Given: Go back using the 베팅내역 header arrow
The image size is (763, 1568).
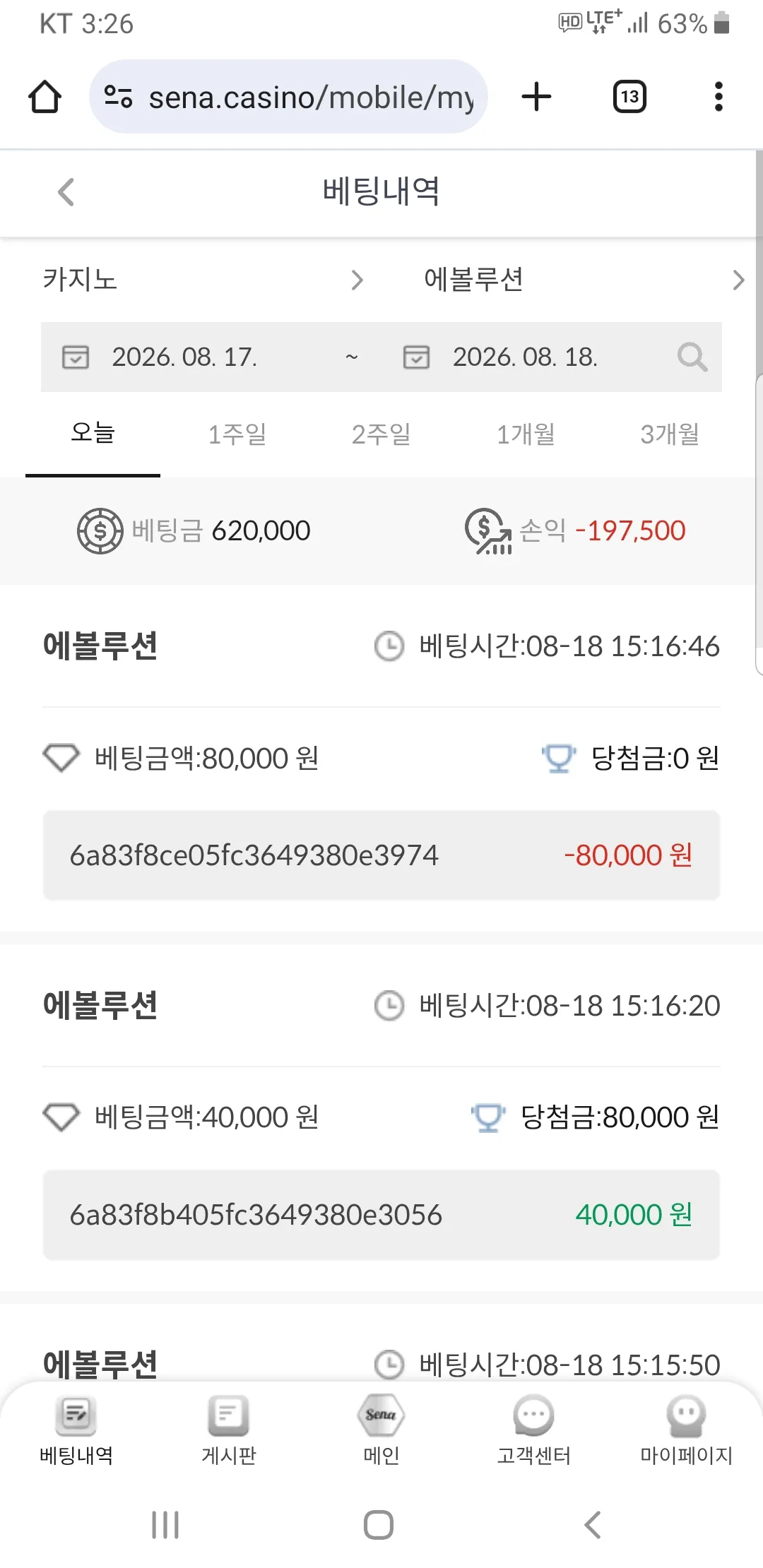Looking at the screenshot, I should (x=66, y=192).
